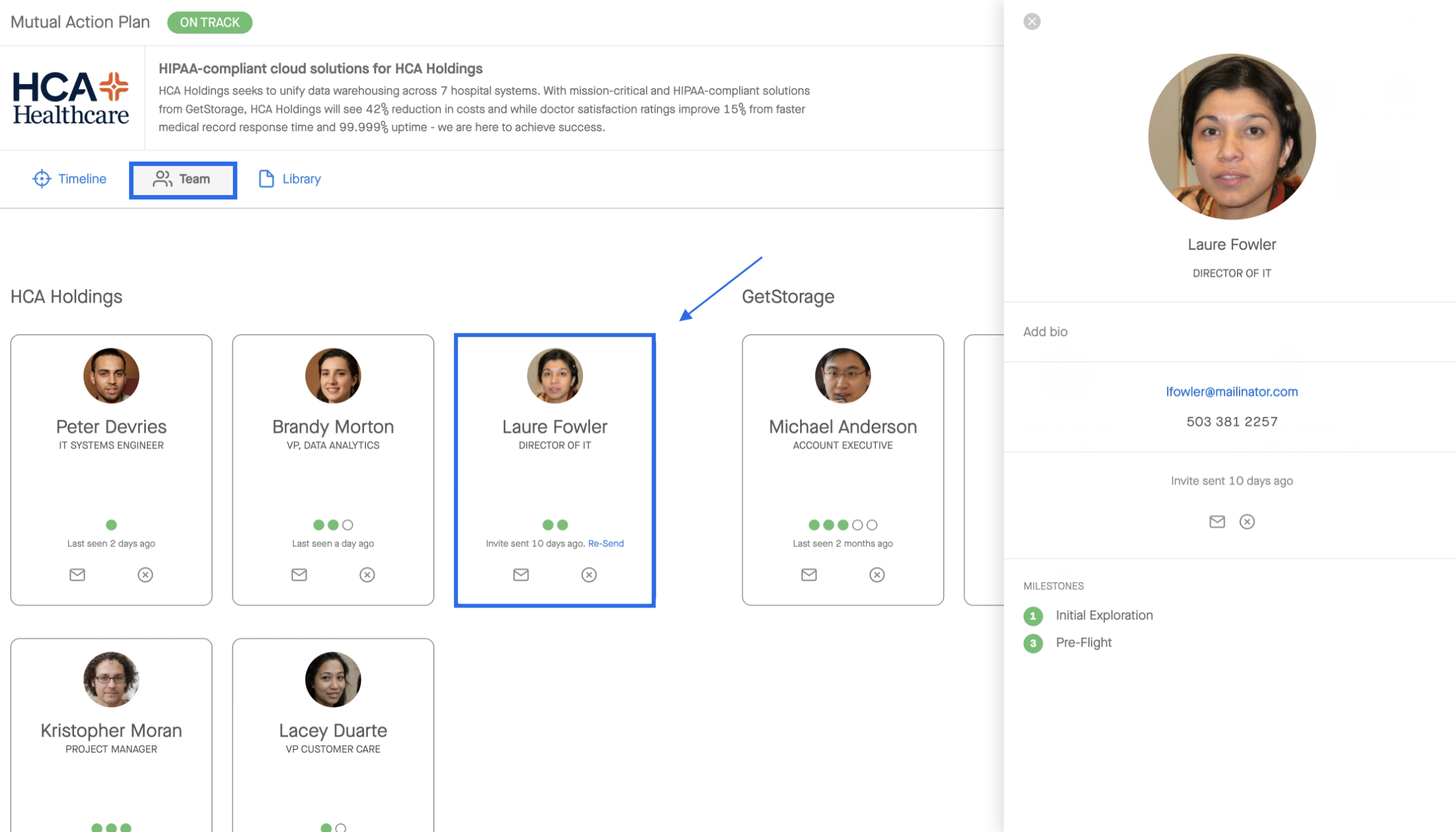Click the email icon on Peter Devries card
The image size is (1456, 832).
click(77, 574)
